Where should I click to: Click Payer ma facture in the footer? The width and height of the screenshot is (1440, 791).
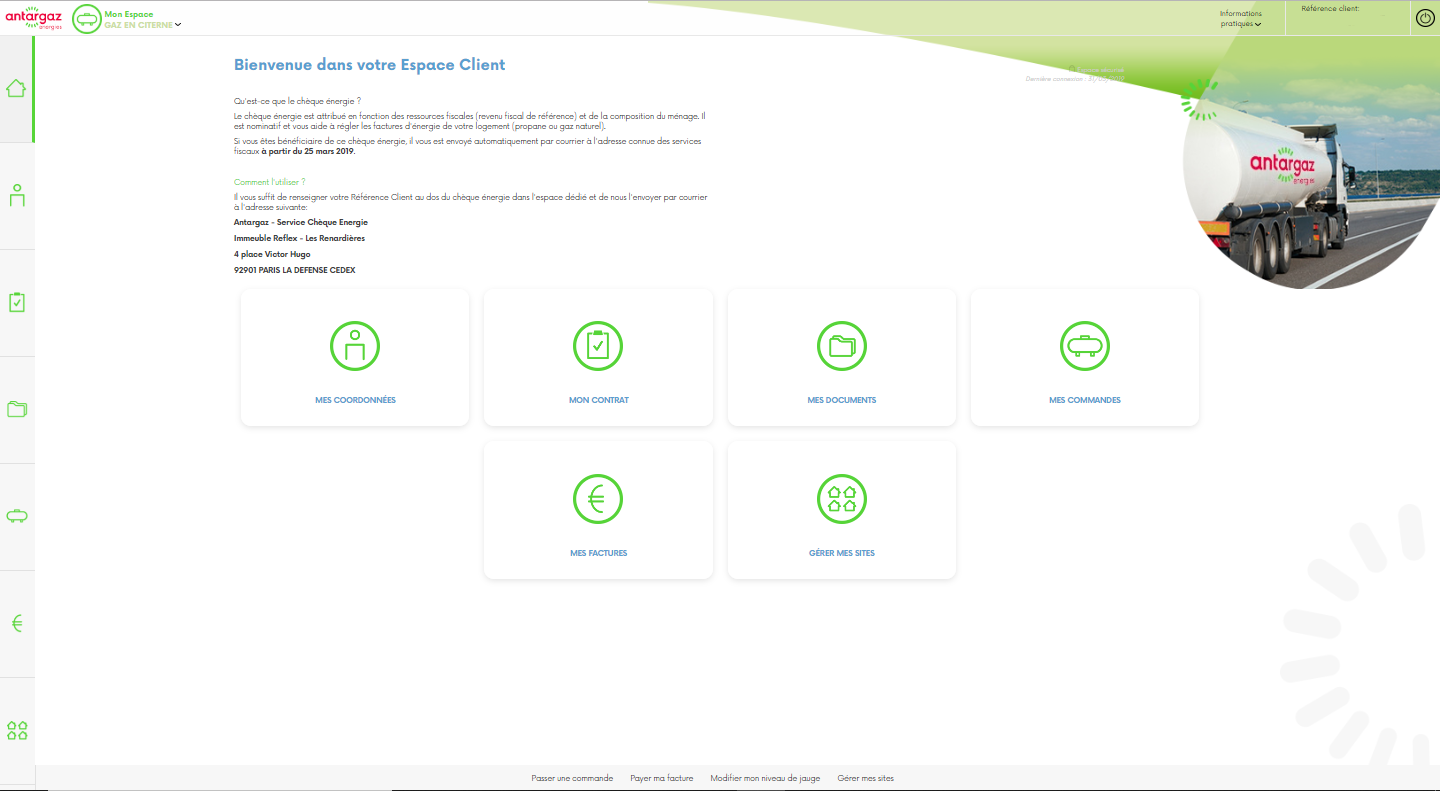662,778
